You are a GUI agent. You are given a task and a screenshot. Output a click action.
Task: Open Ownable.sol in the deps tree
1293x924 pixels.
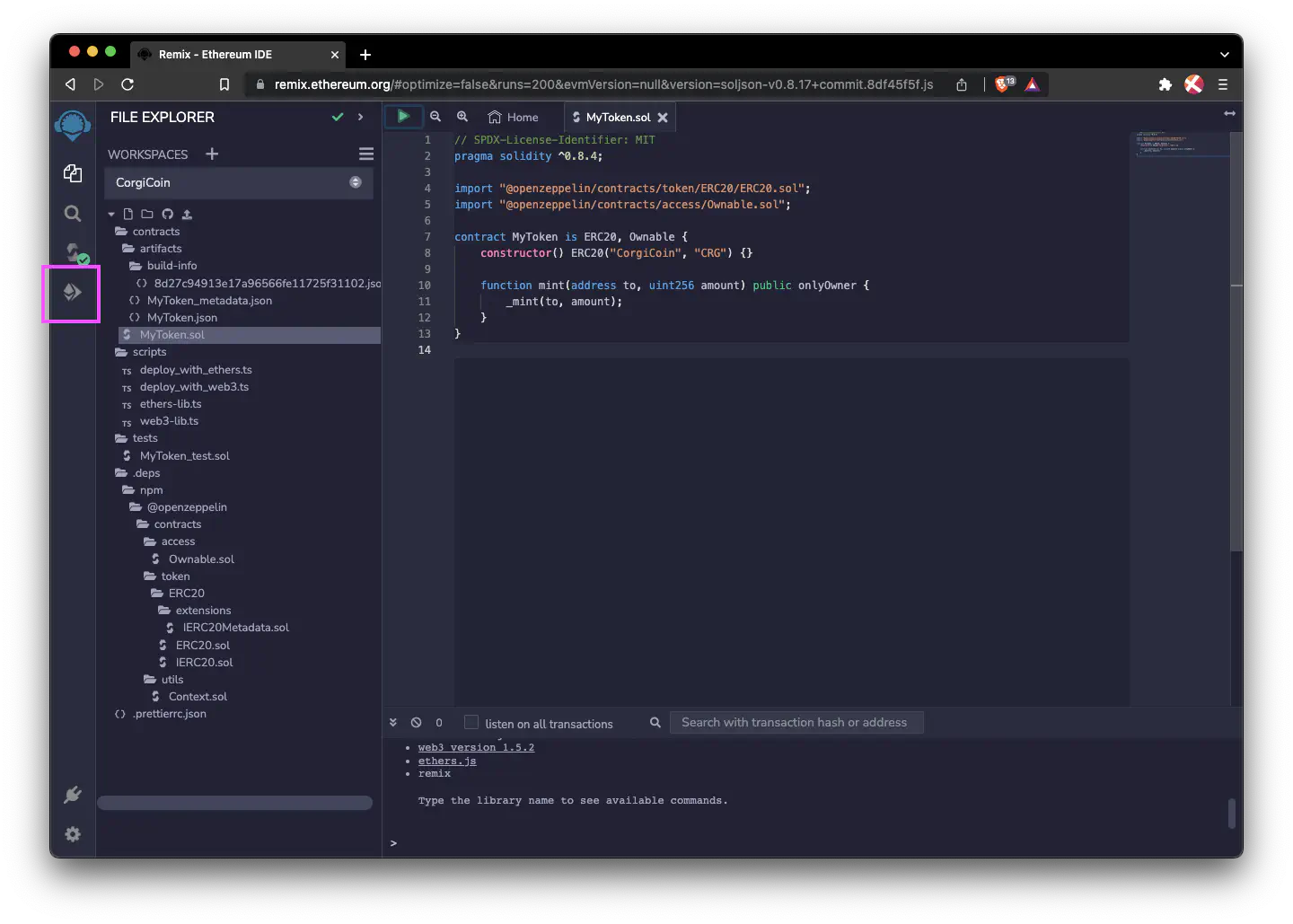click(201, 559)
